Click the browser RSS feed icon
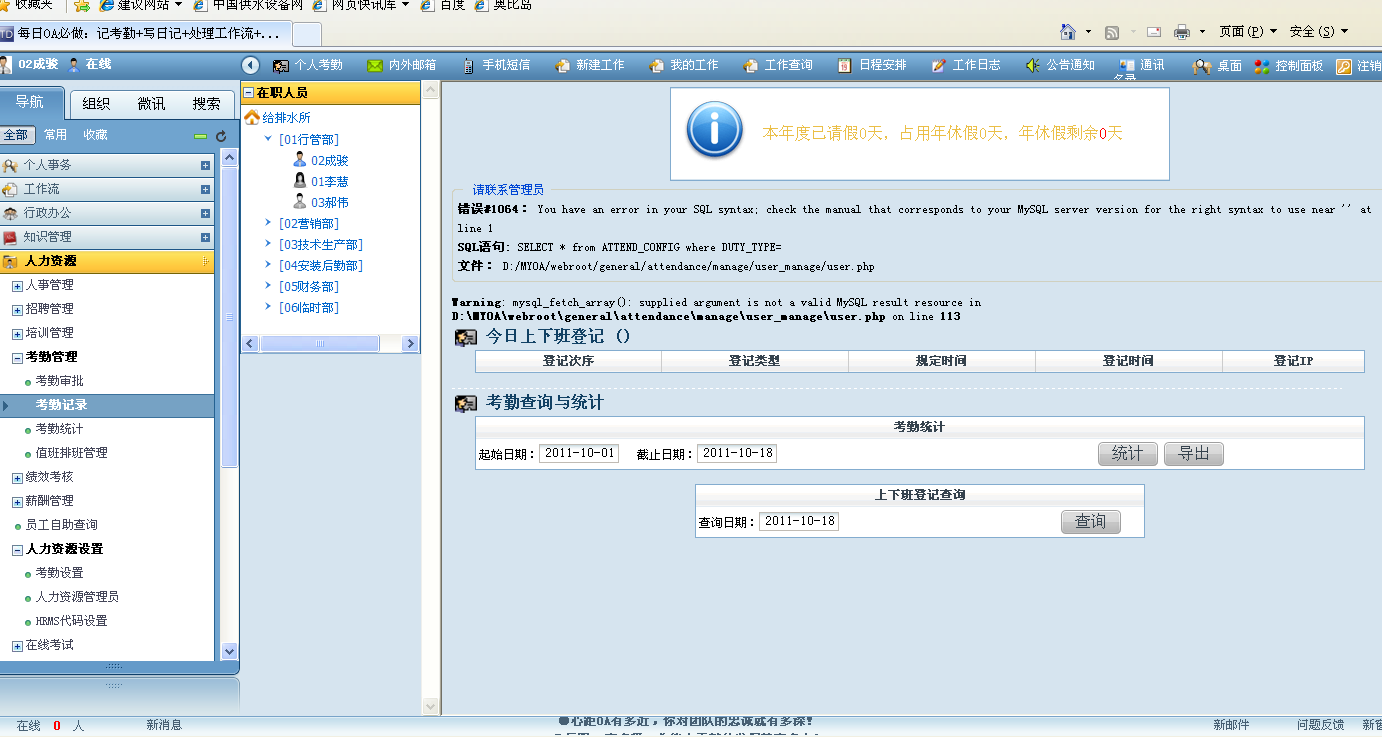 [1112, 32]
